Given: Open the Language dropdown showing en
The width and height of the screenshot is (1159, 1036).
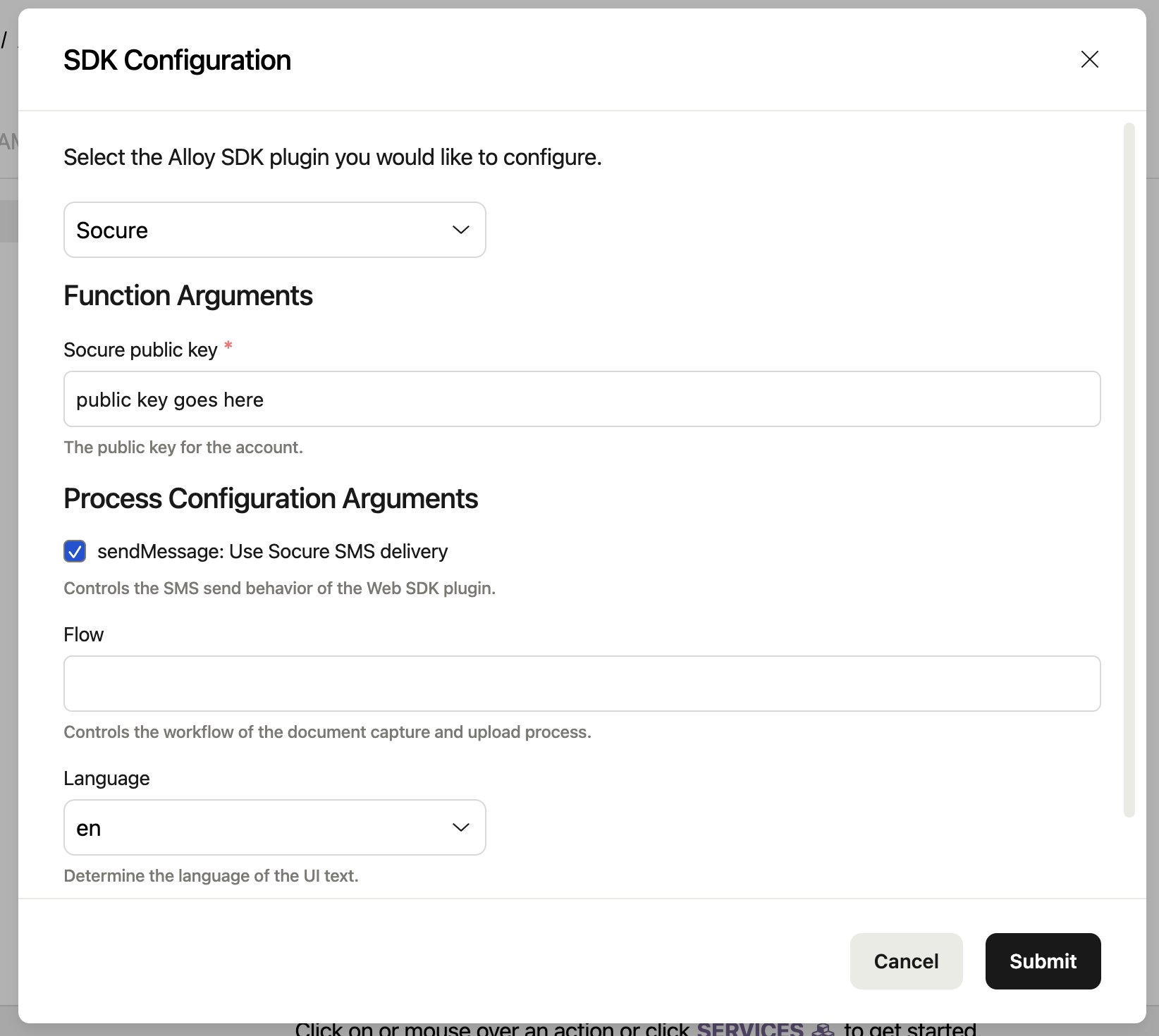Looking at the screenshot, I should pos(275,827).
